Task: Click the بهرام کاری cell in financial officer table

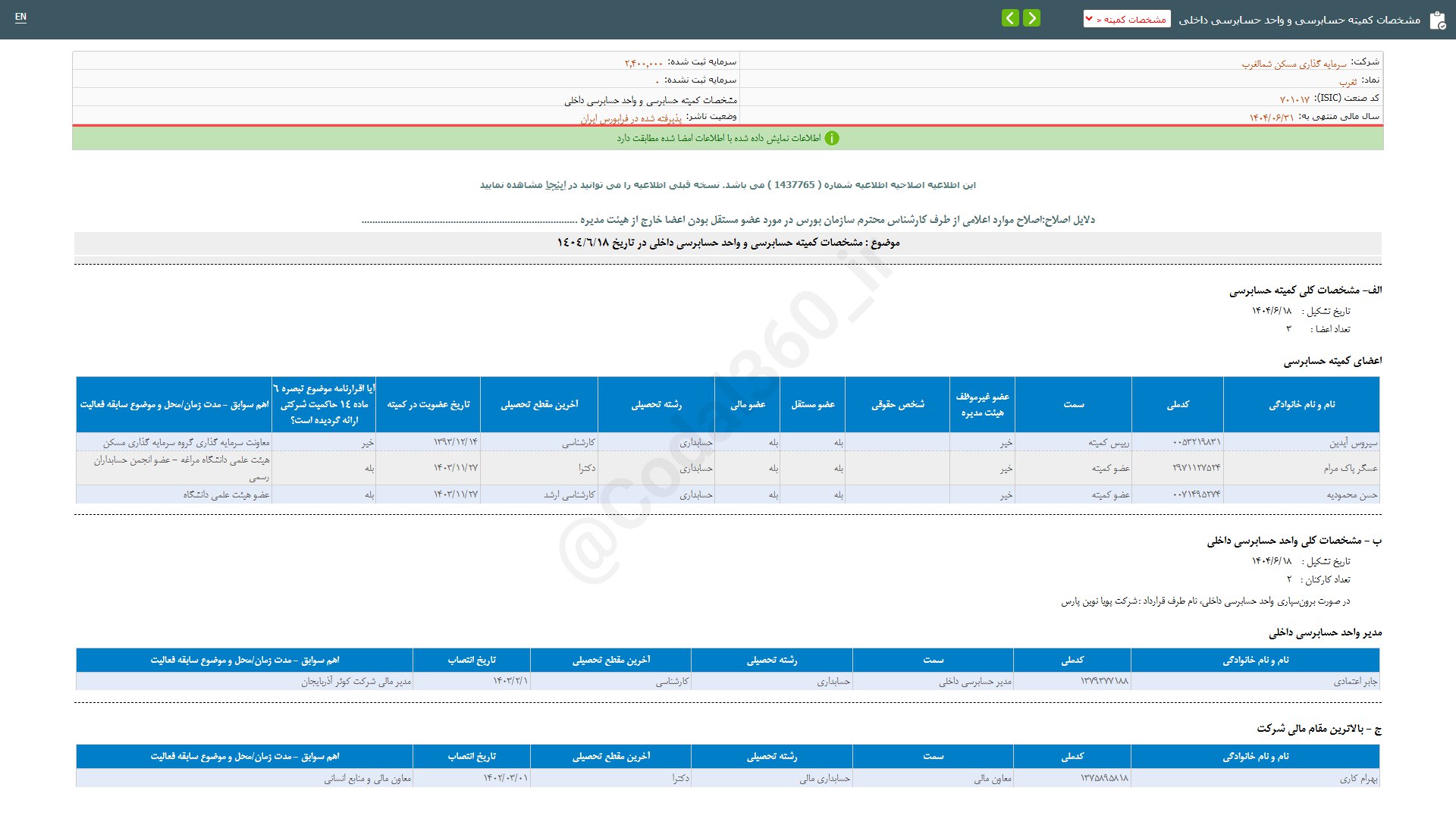Action: [1358, 778]
